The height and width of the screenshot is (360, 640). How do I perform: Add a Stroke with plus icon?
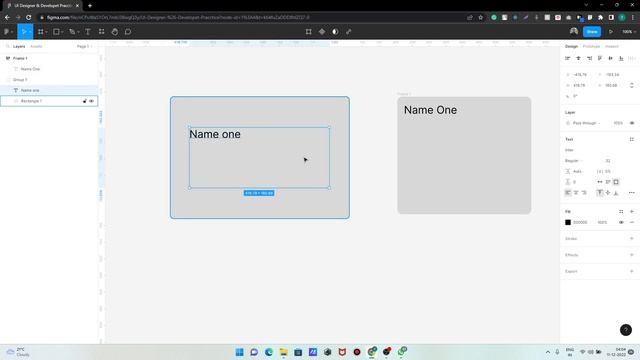click(632, 238)
